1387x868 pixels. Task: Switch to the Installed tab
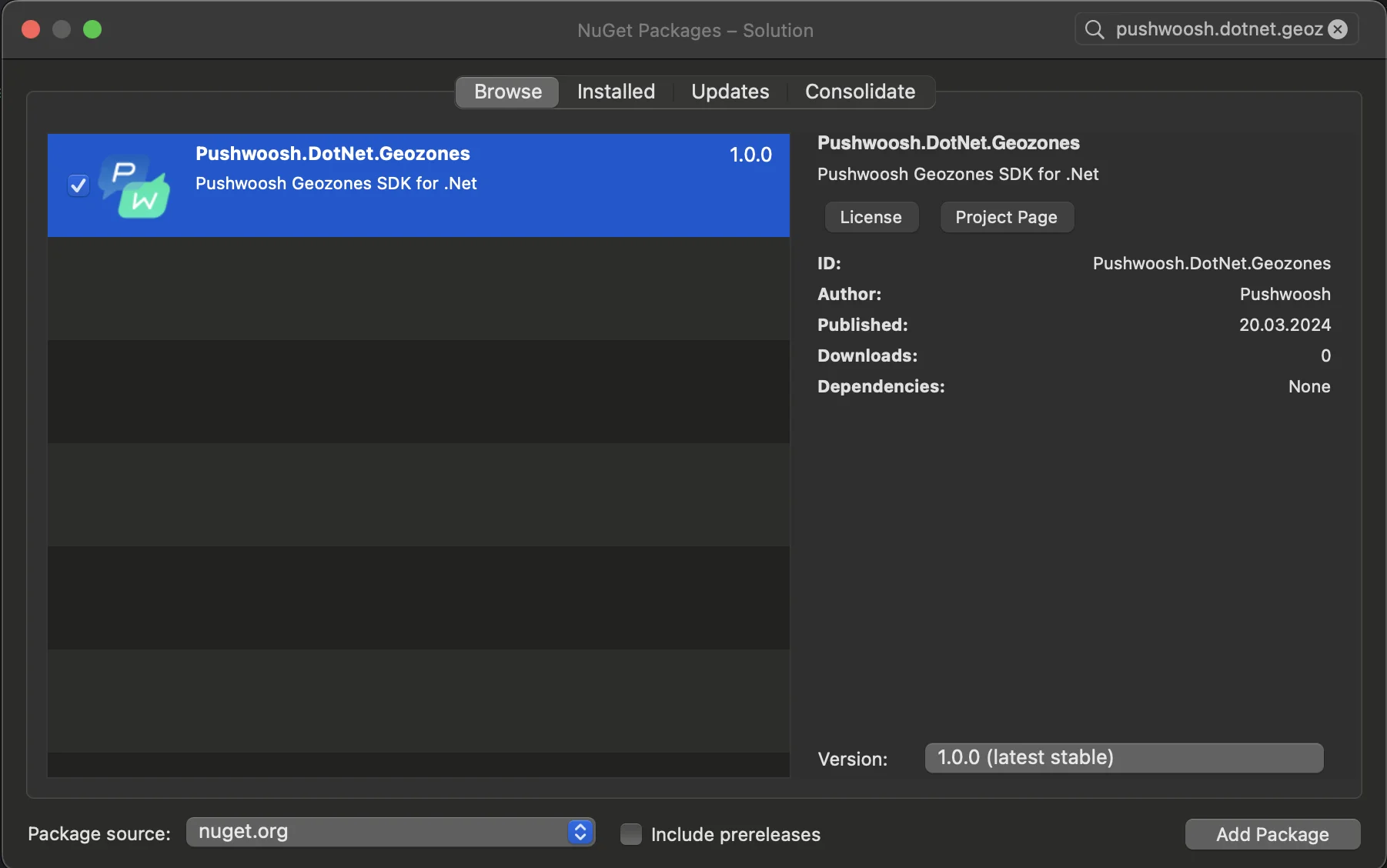coord(616,92)
